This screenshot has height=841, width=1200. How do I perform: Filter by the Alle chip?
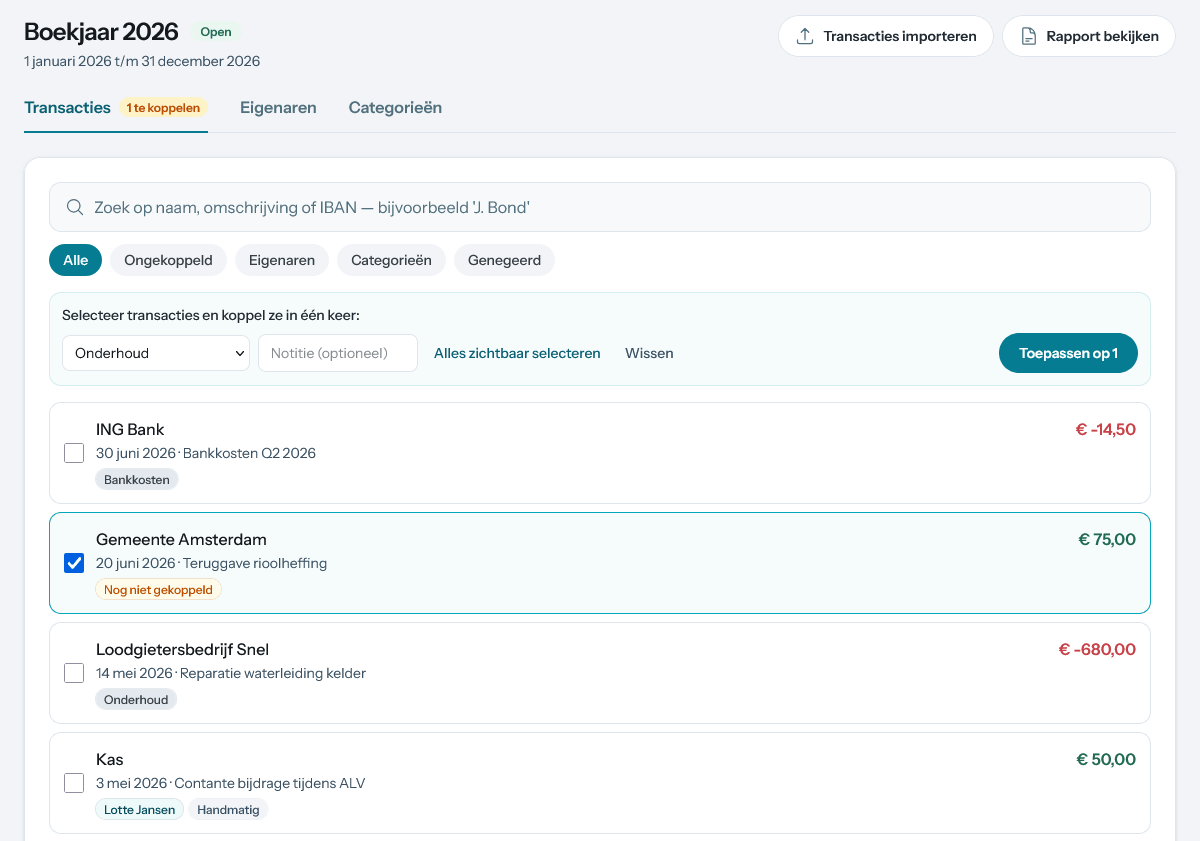75,260
